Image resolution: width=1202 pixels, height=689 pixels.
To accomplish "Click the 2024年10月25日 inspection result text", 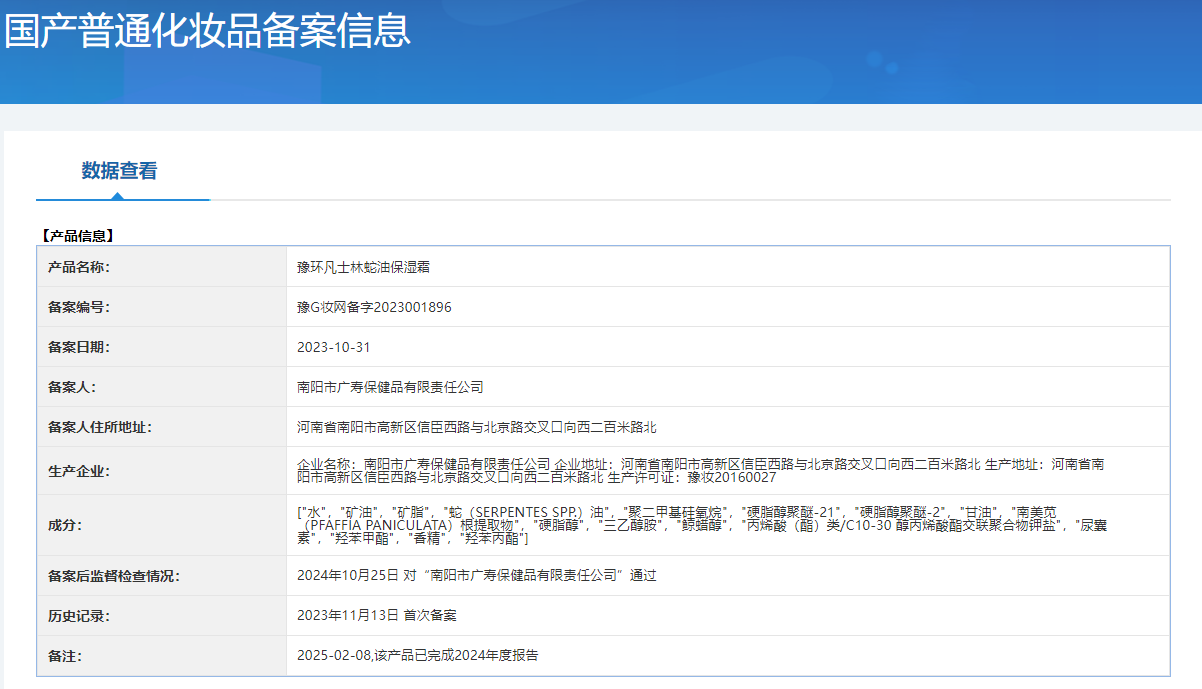I will tap(476, 575).
